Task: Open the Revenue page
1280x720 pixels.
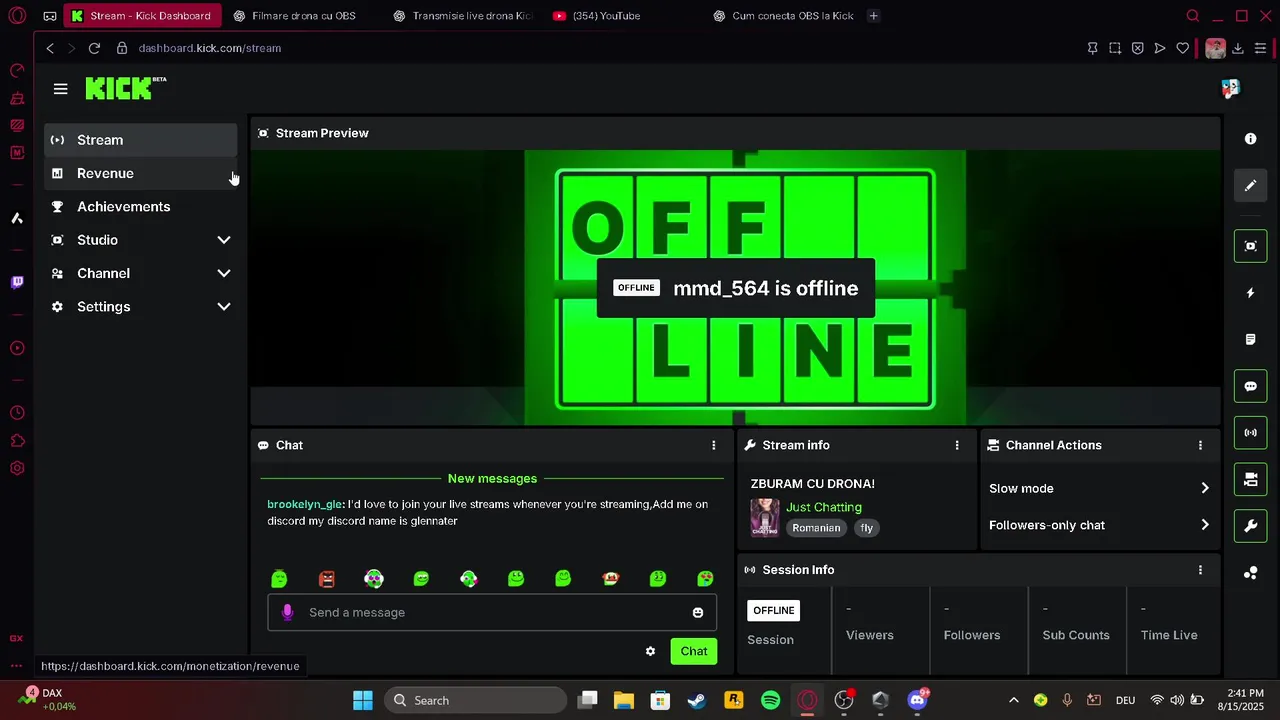Action: [x=140, y=173]
